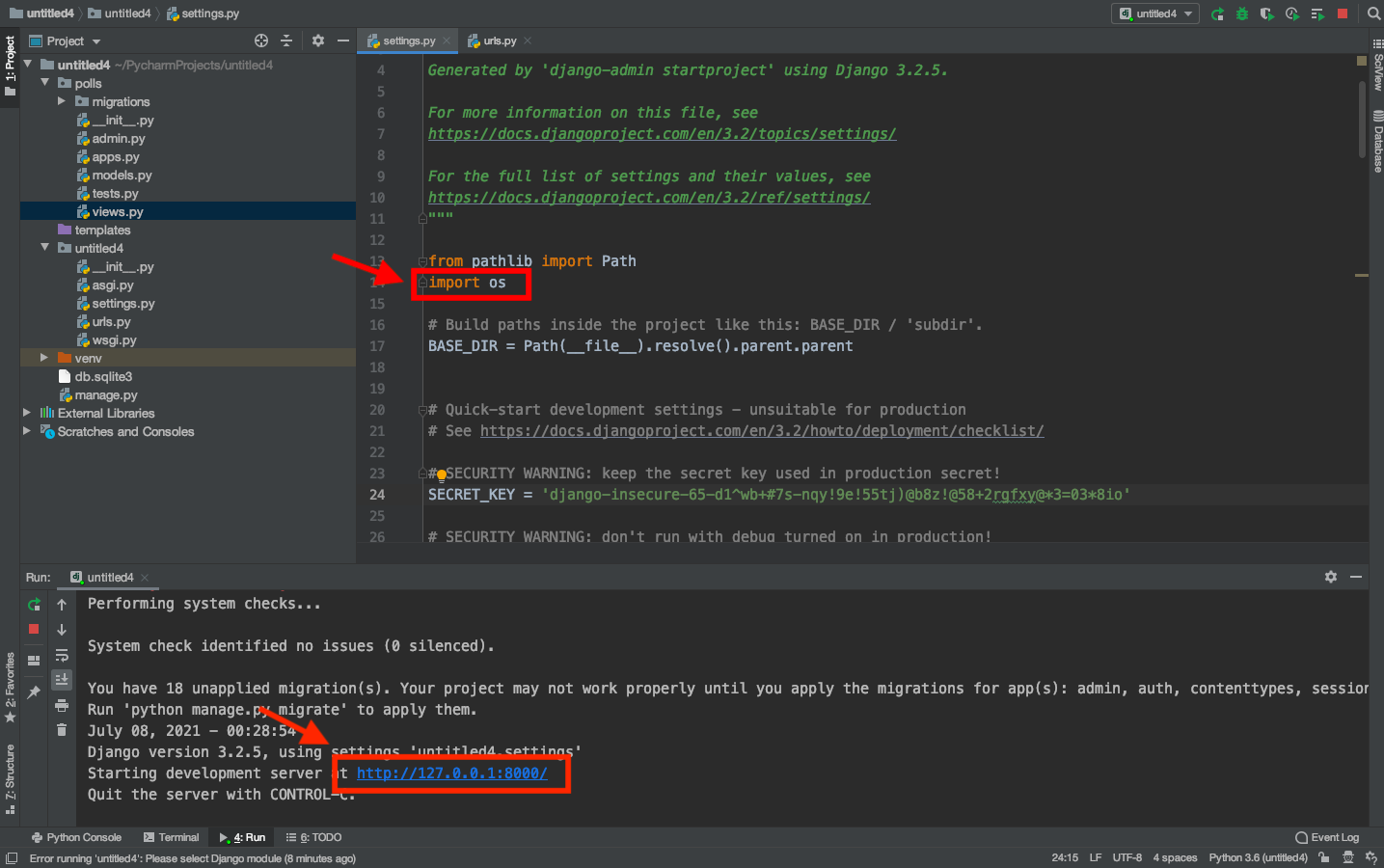Stop the server with the top toolbar stop button

(x=1343, y=14)
